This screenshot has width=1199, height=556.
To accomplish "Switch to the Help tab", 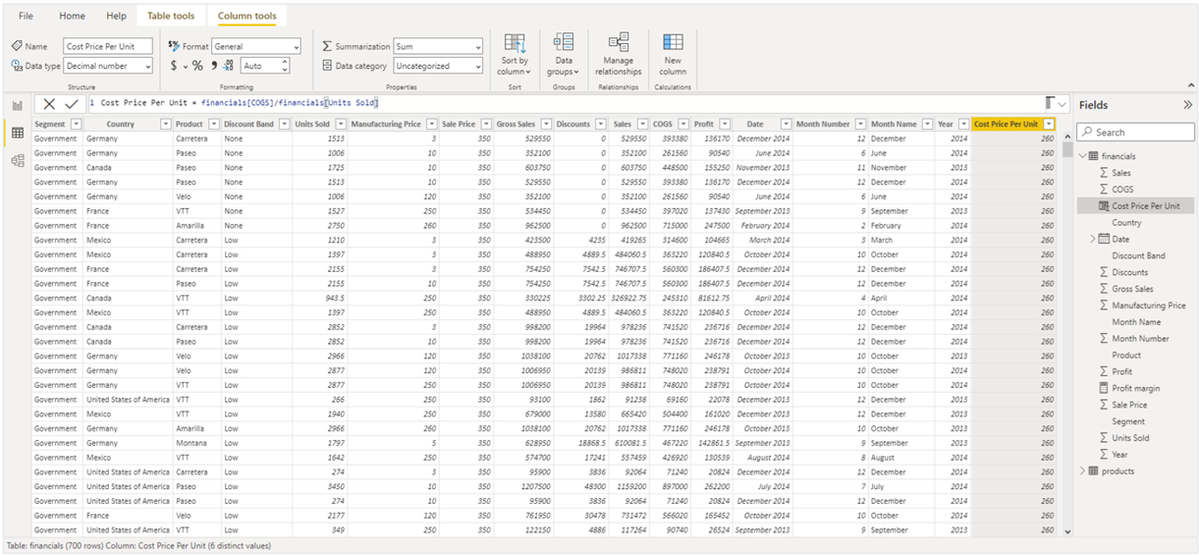I will 116,15.
